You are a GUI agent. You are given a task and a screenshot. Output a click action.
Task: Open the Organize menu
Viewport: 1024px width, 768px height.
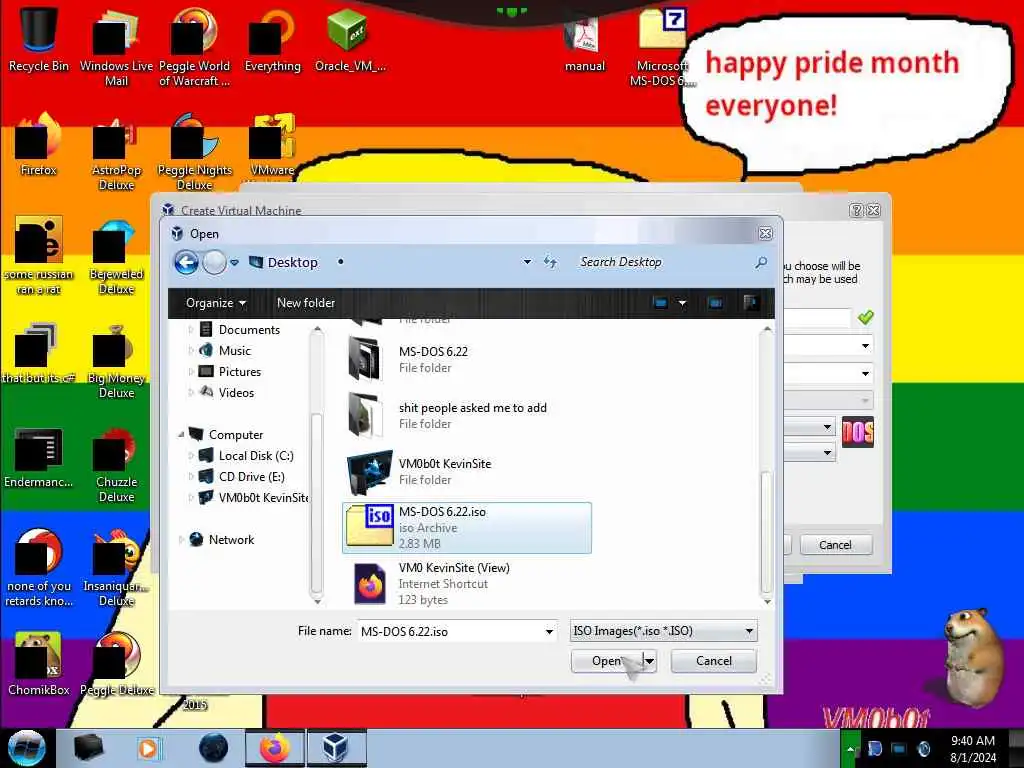coord(216,303)
